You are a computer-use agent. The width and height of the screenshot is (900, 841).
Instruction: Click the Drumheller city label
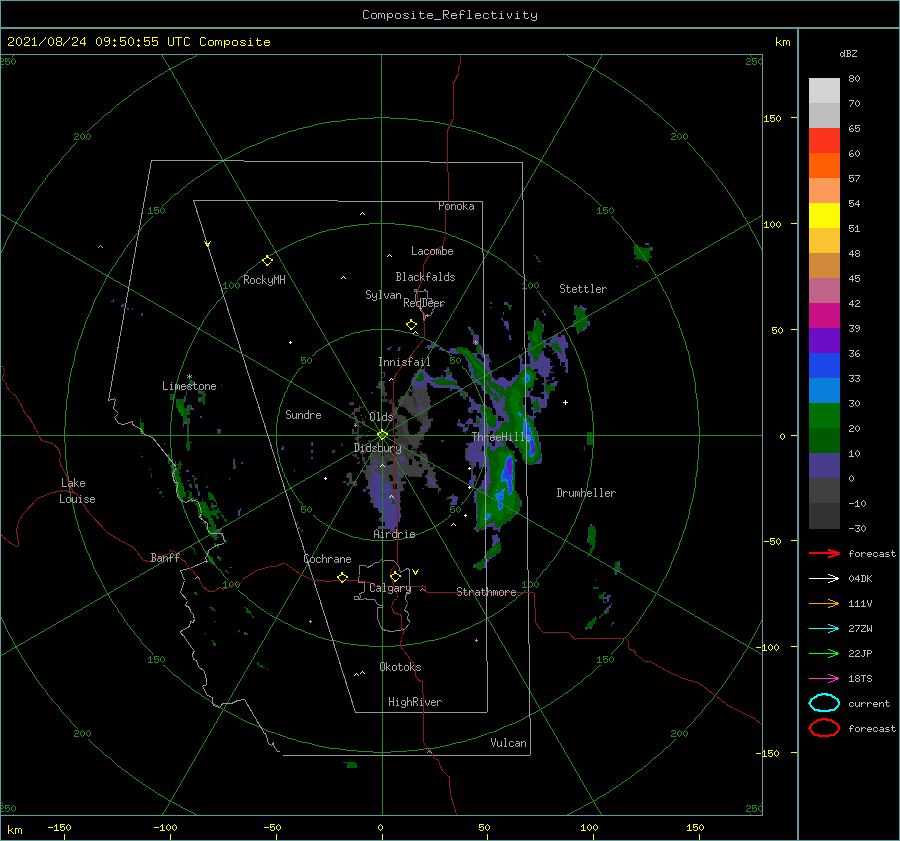click(586, 493)
